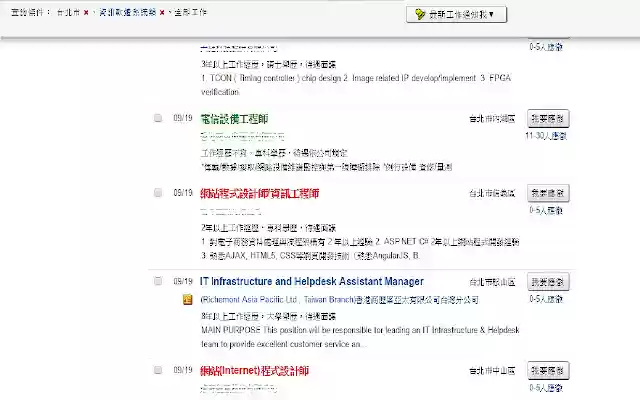This screenshot has width=640, height=400.
Task: Open the 最新工作通知我 dropdown button
Action: [x=456, y=14]
